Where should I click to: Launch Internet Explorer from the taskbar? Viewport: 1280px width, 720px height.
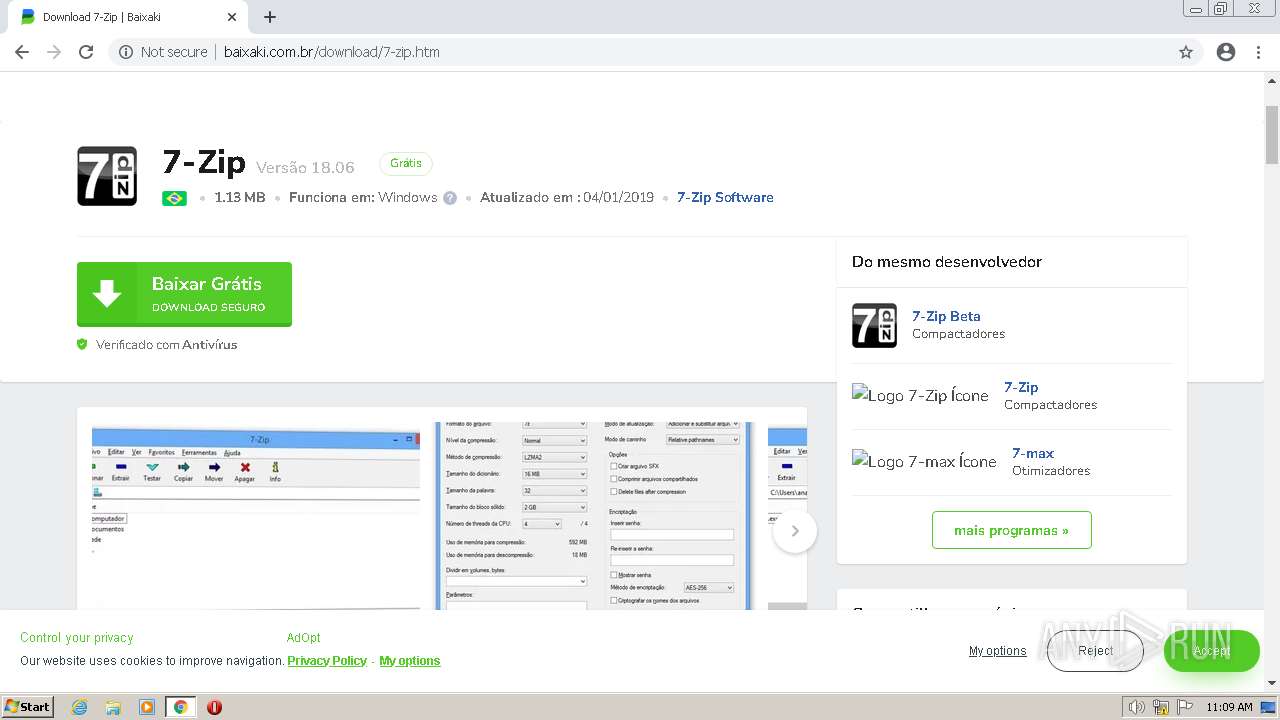coord(80,707)
